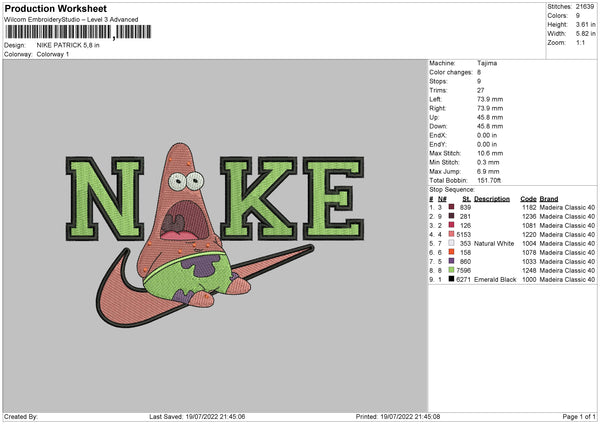Viewport: 600px width, 424px height.
Task: Click the Height value 3.61 in
Action: (x=585, y=24)
